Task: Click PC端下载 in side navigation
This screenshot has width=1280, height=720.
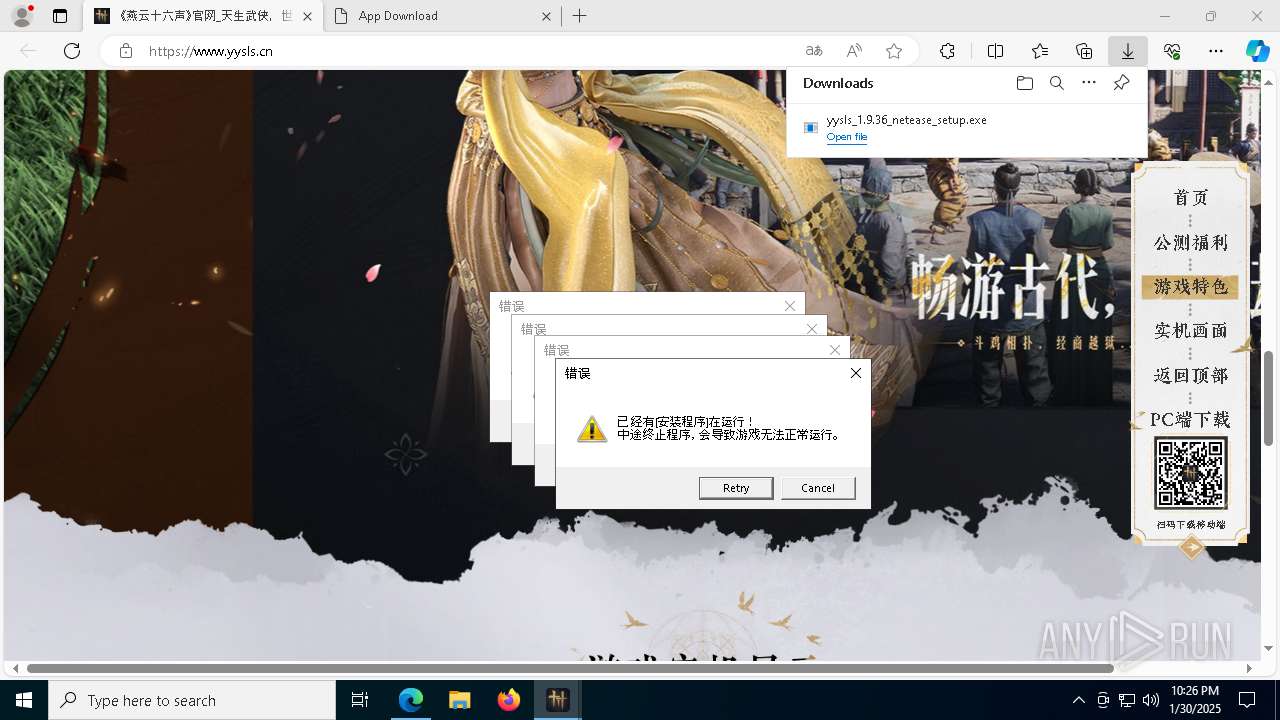Action: point(1190,420)
